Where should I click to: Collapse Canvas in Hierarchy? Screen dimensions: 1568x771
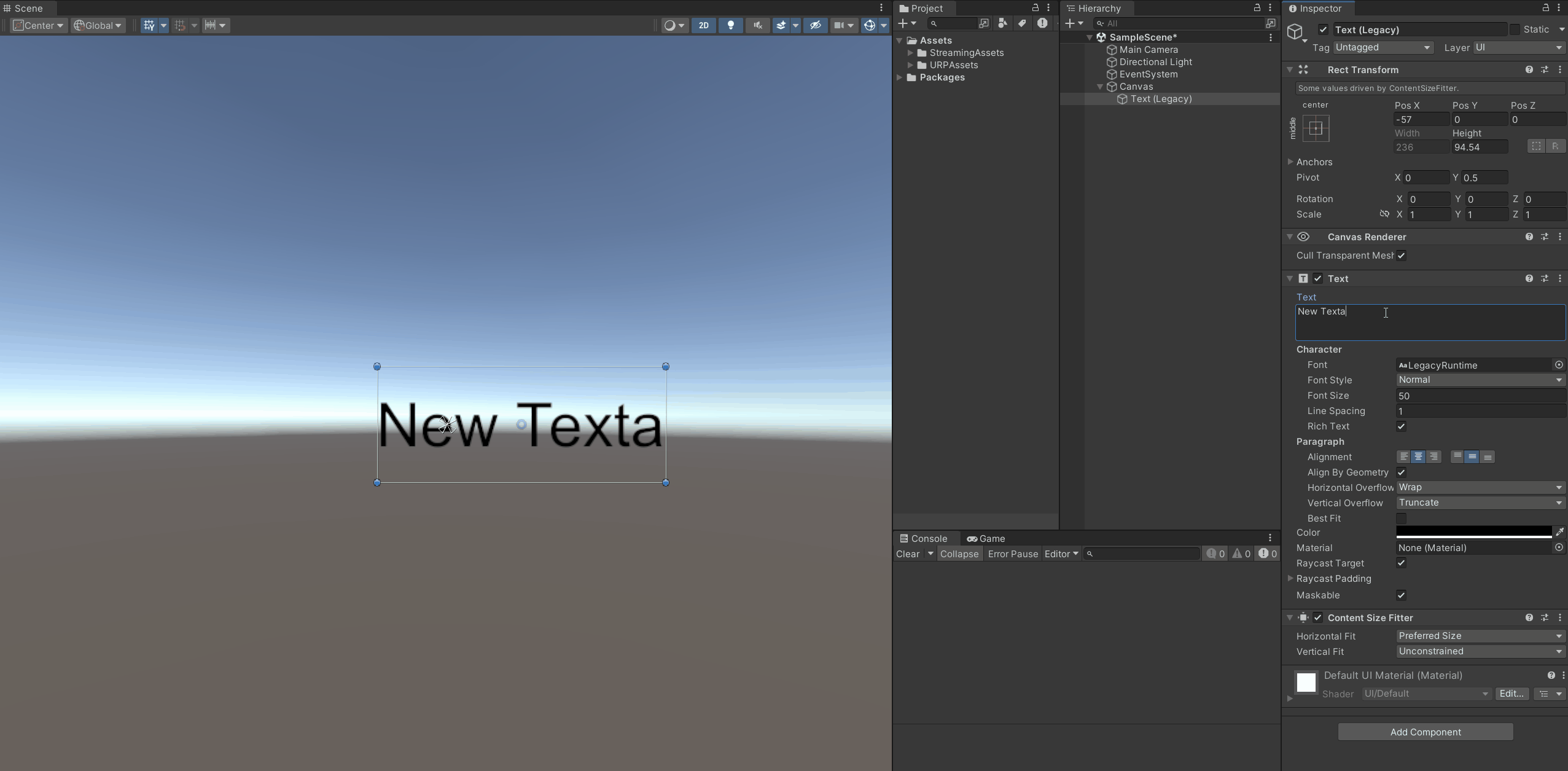1100,87
